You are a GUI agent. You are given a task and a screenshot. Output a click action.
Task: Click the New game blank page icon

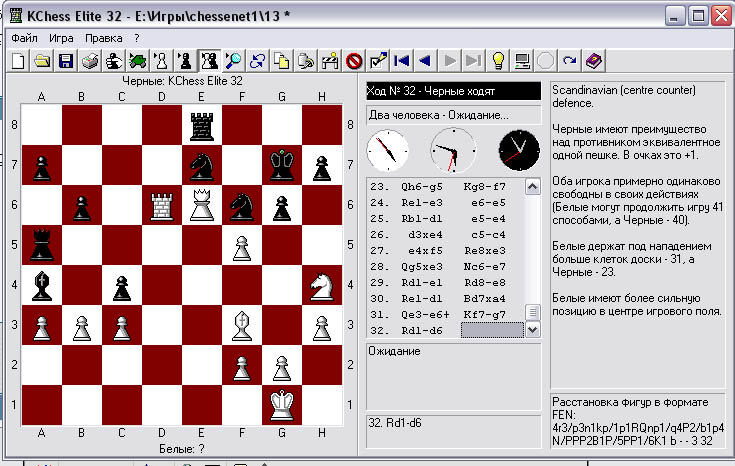18,61
